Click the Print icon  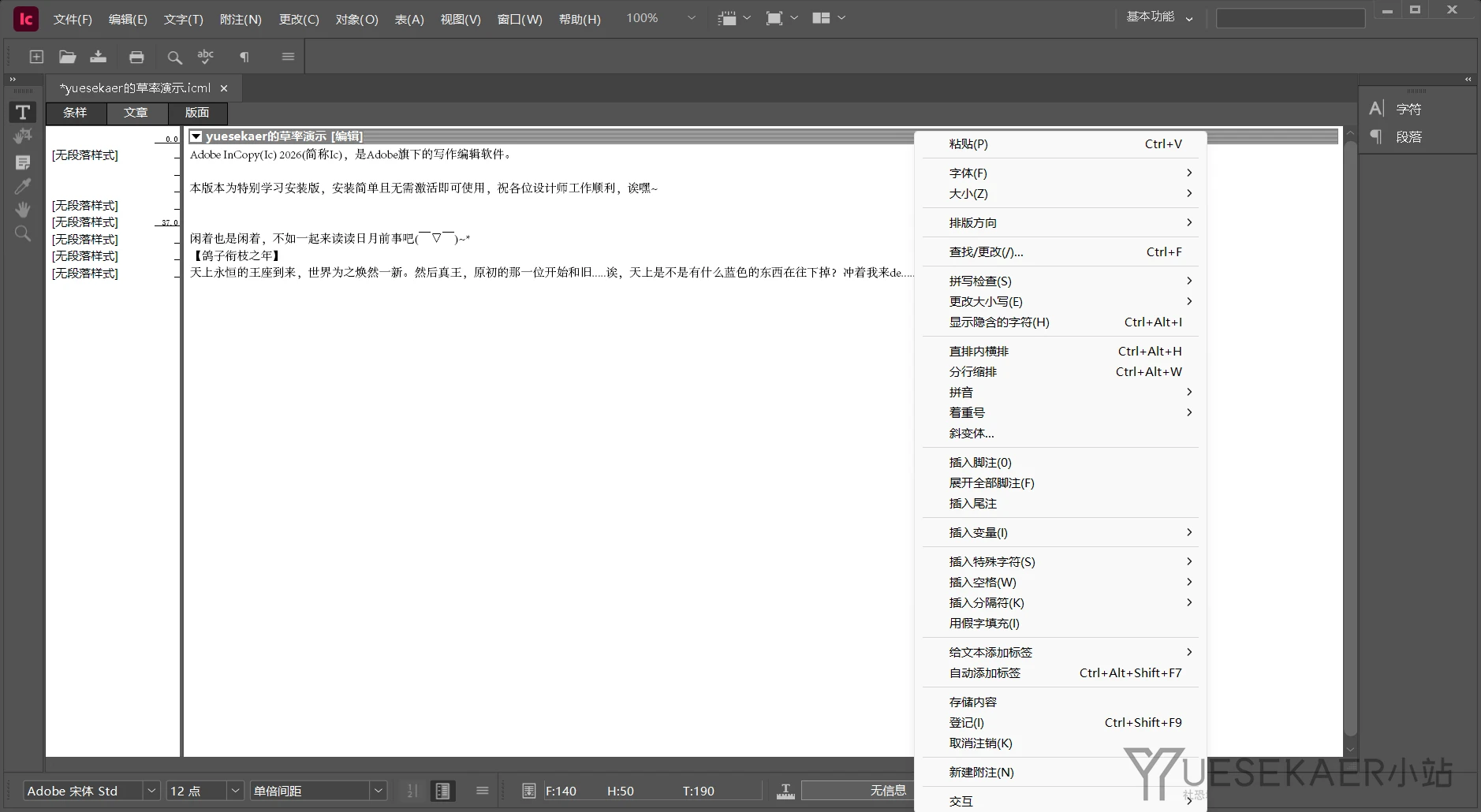(136, 57)
